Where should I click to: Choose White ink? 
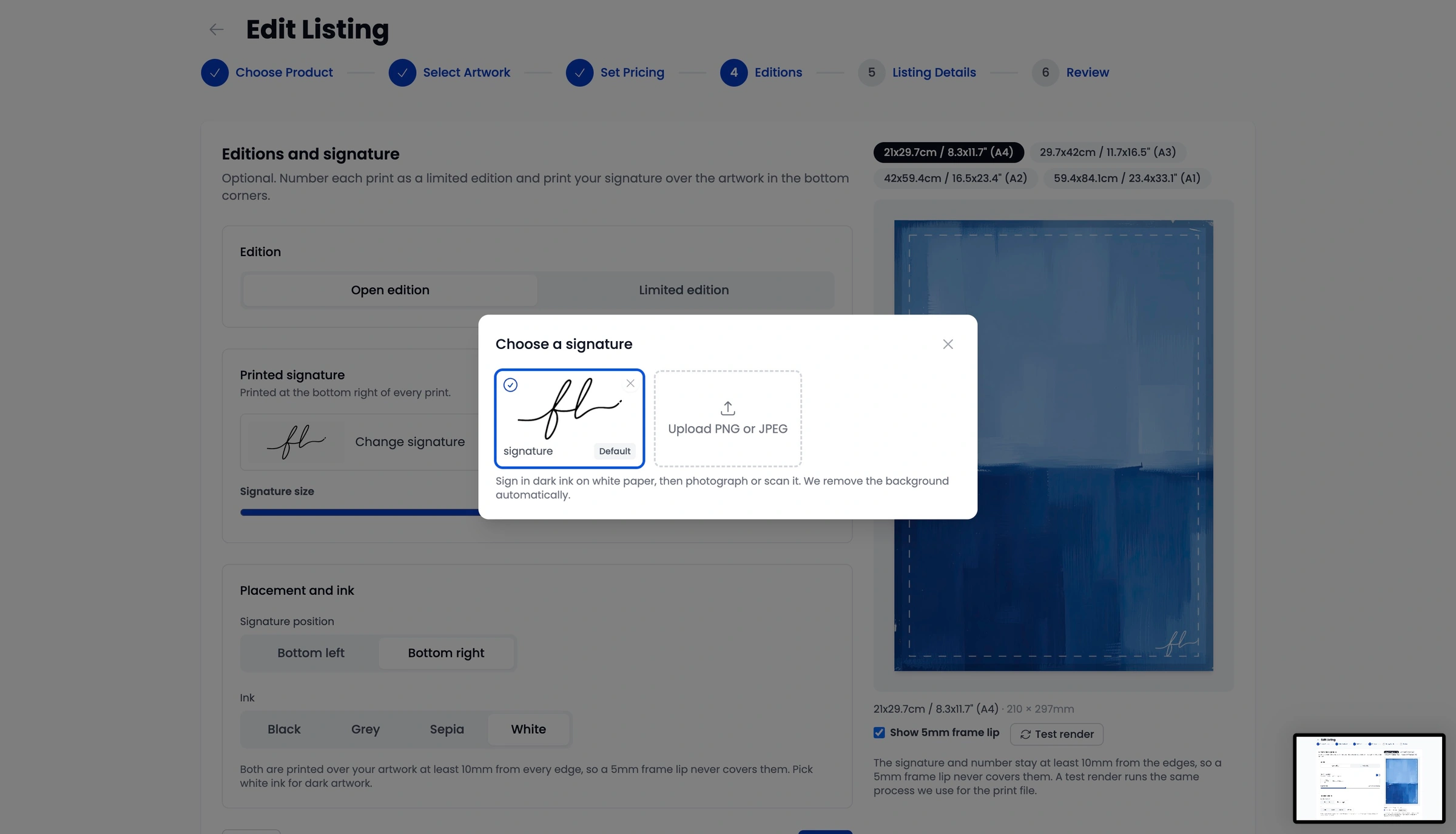pyautogui.click(x=528, y=730)
